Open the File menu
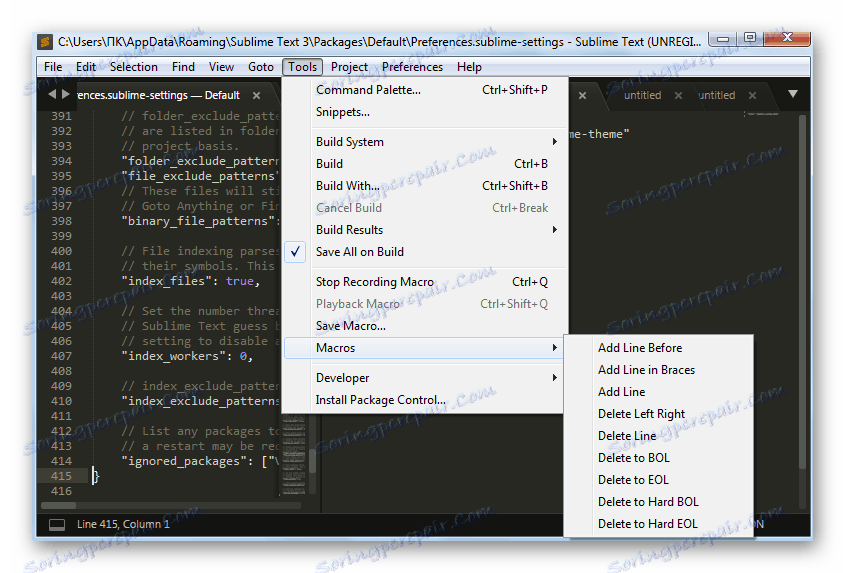This screenshot has height=573, width=845. click(53, 67)
